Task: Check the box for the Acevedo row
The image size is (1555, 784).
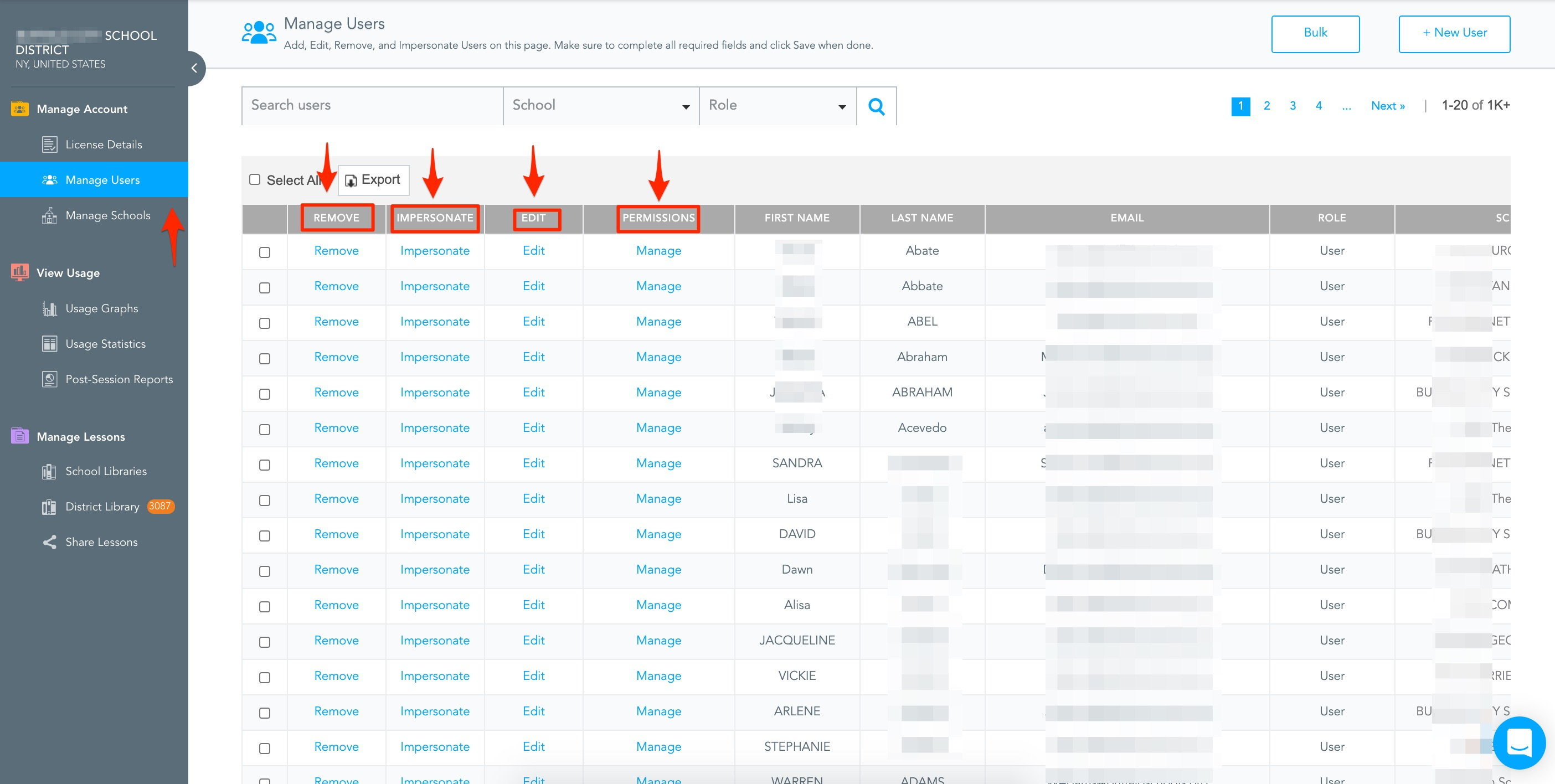Action: click(x=264, y=430)
